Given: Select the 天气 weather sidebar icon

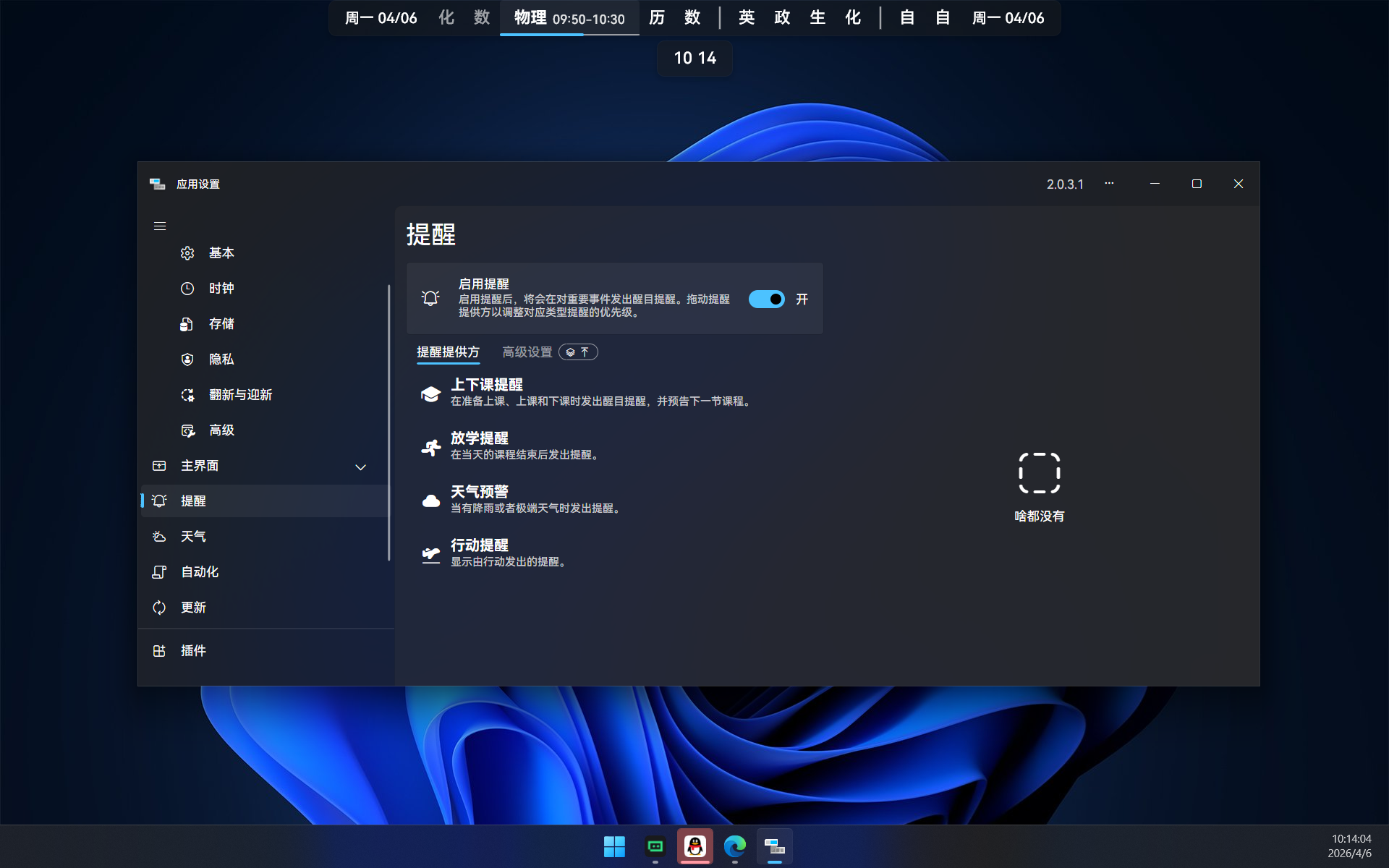Looking at the screenshot, I should 159,536.
